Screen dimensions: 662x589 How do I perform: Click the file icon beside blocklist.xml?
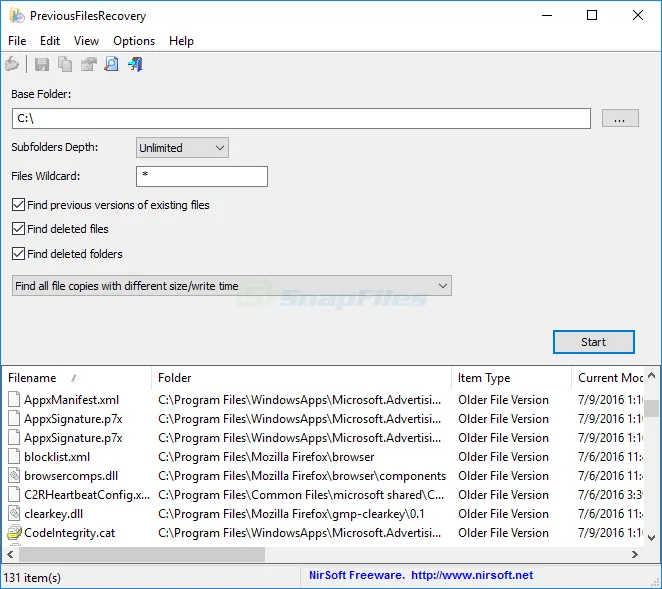click(x=14, y=457)
